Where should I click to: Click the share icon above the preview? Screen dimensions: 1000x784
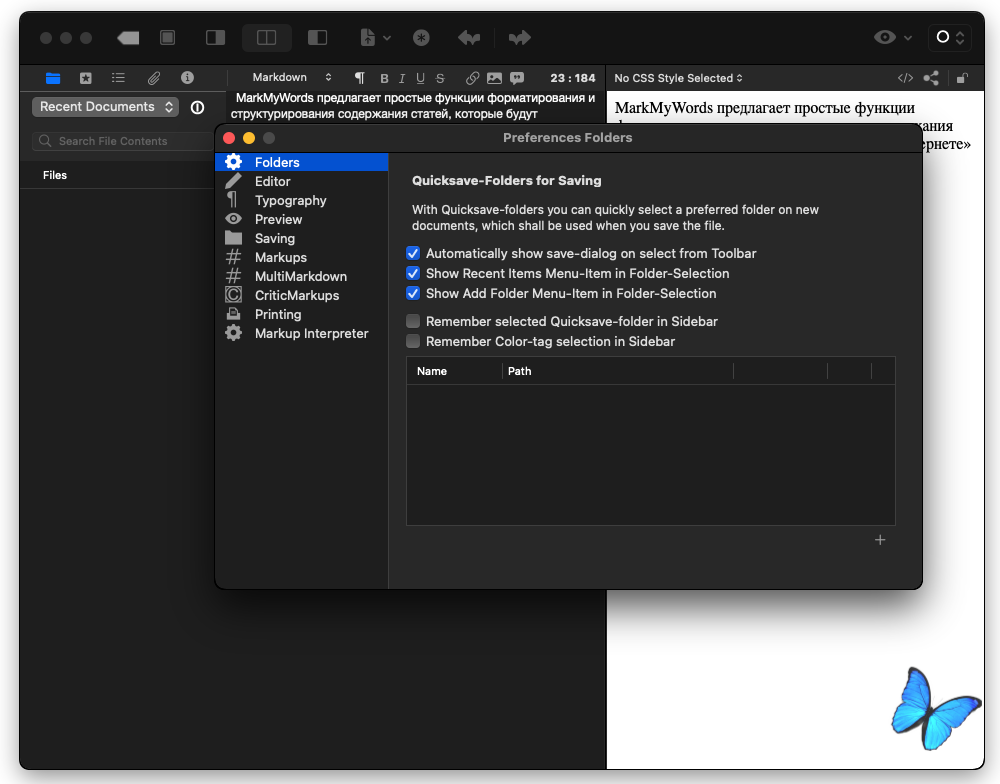[x=931, y=78]
